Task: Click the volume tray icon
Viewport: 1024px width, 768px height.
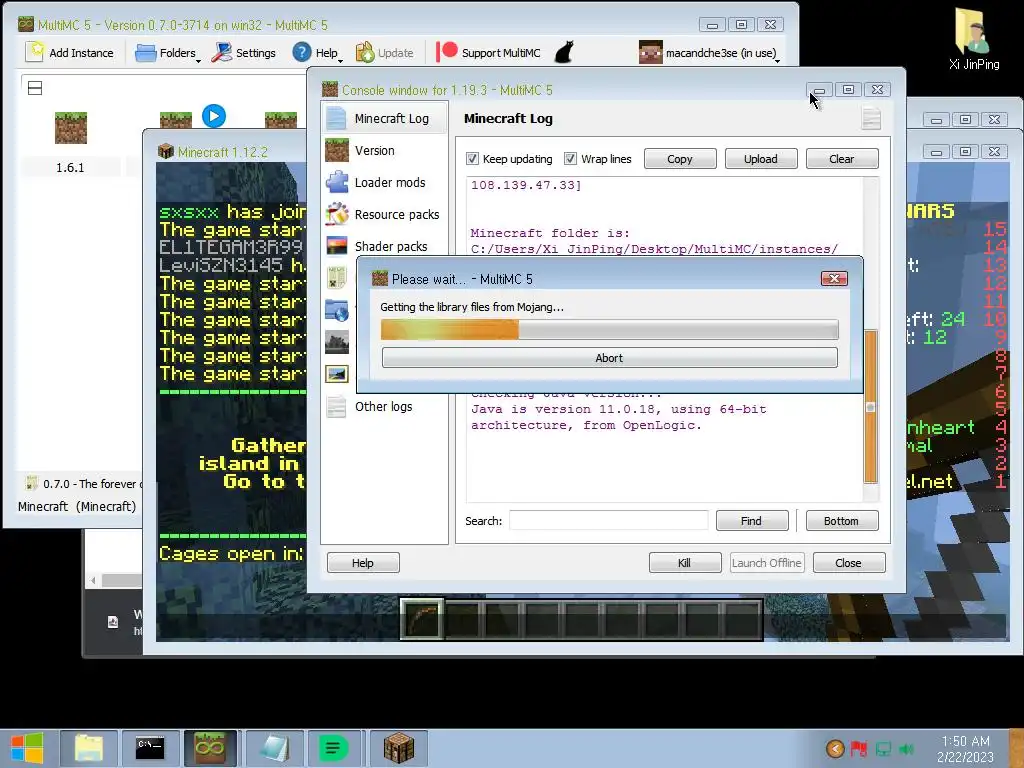Action: point(906,748)
